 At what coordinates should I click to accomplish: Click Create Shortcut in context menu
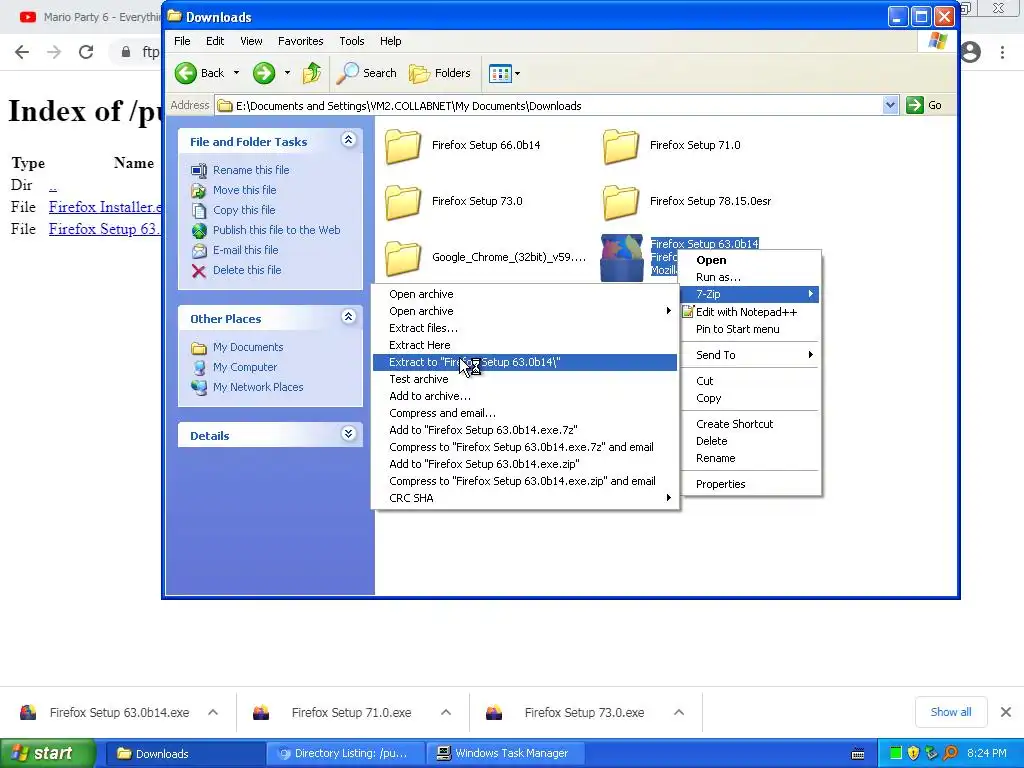coord(750,424)
